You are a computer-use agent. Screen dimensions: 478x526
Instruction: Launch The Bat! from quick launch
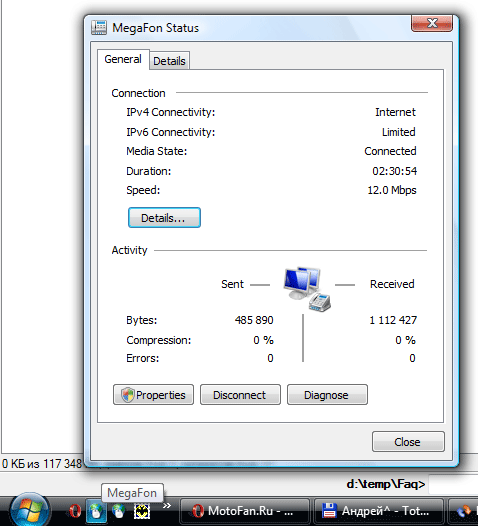point(142,512)
